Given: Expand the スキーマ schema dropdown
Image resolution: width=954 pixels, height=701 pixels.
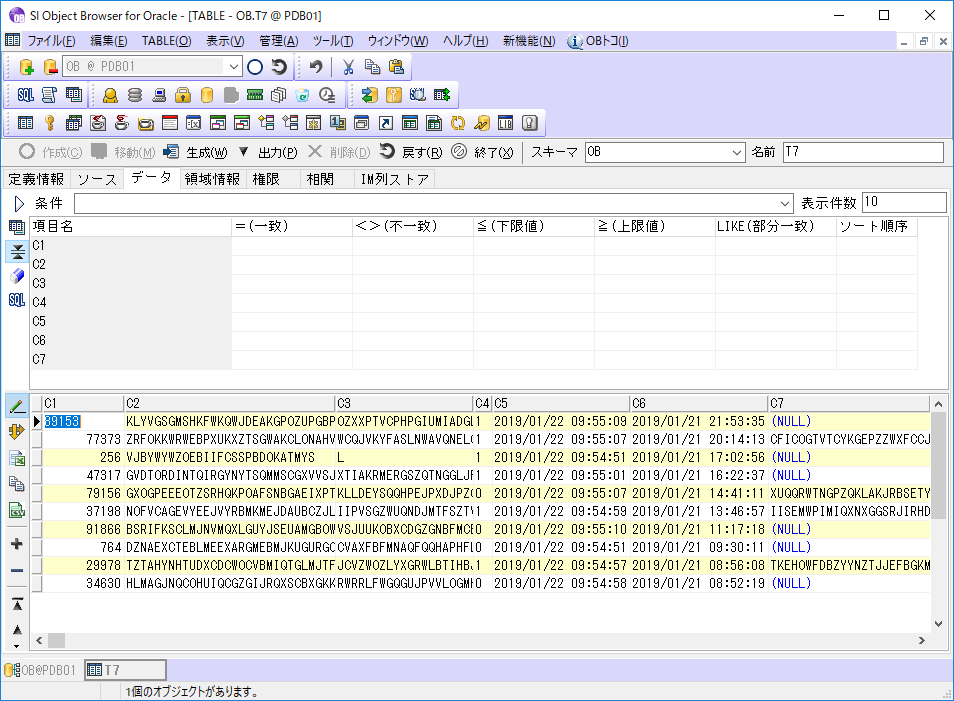Looking at the screenshot, I should pos(737,152).
